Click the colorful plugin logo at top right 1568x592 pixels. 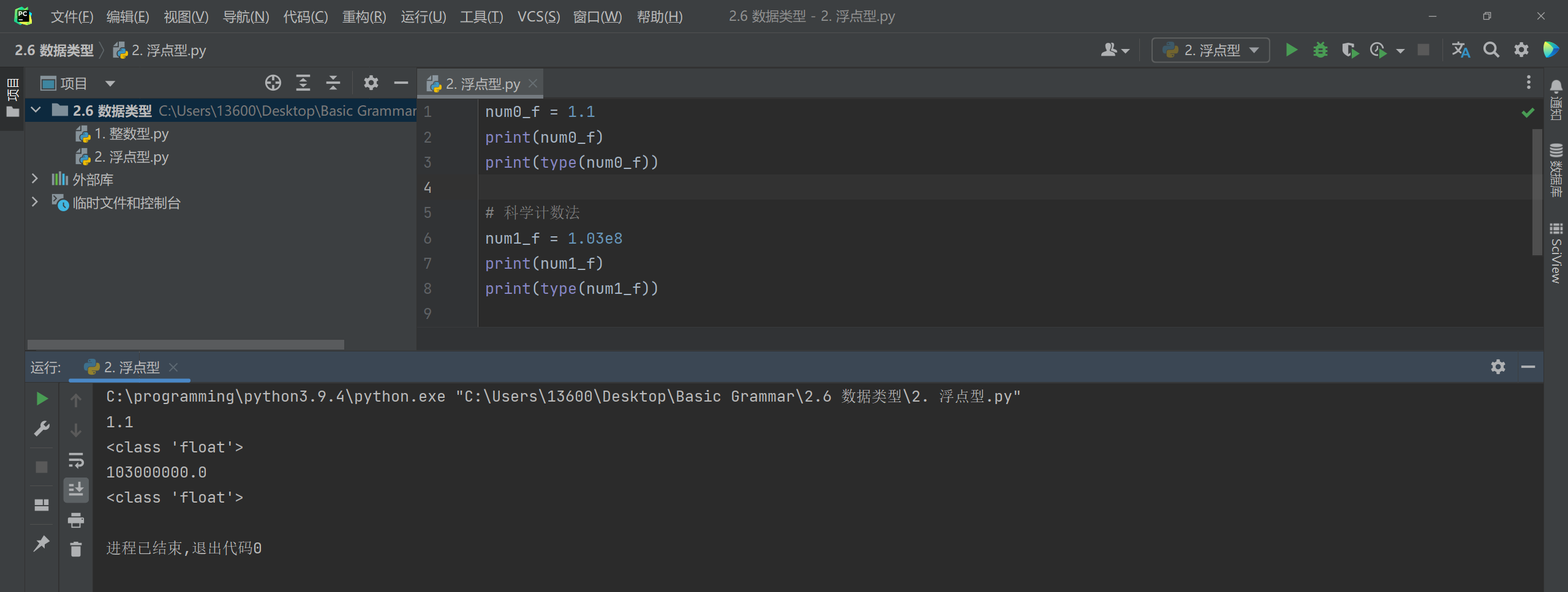pyautogui.click(x=1551, y=50)
